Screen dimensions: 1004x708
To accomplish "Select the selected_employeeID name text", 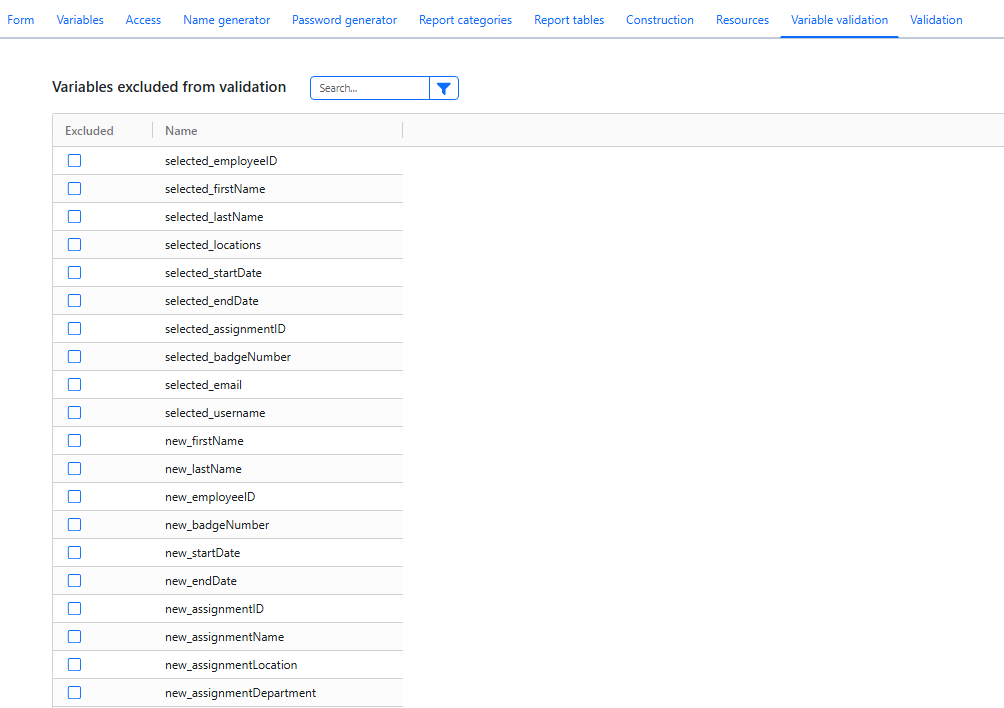I will pyautogui.click(x=221, y=161).
